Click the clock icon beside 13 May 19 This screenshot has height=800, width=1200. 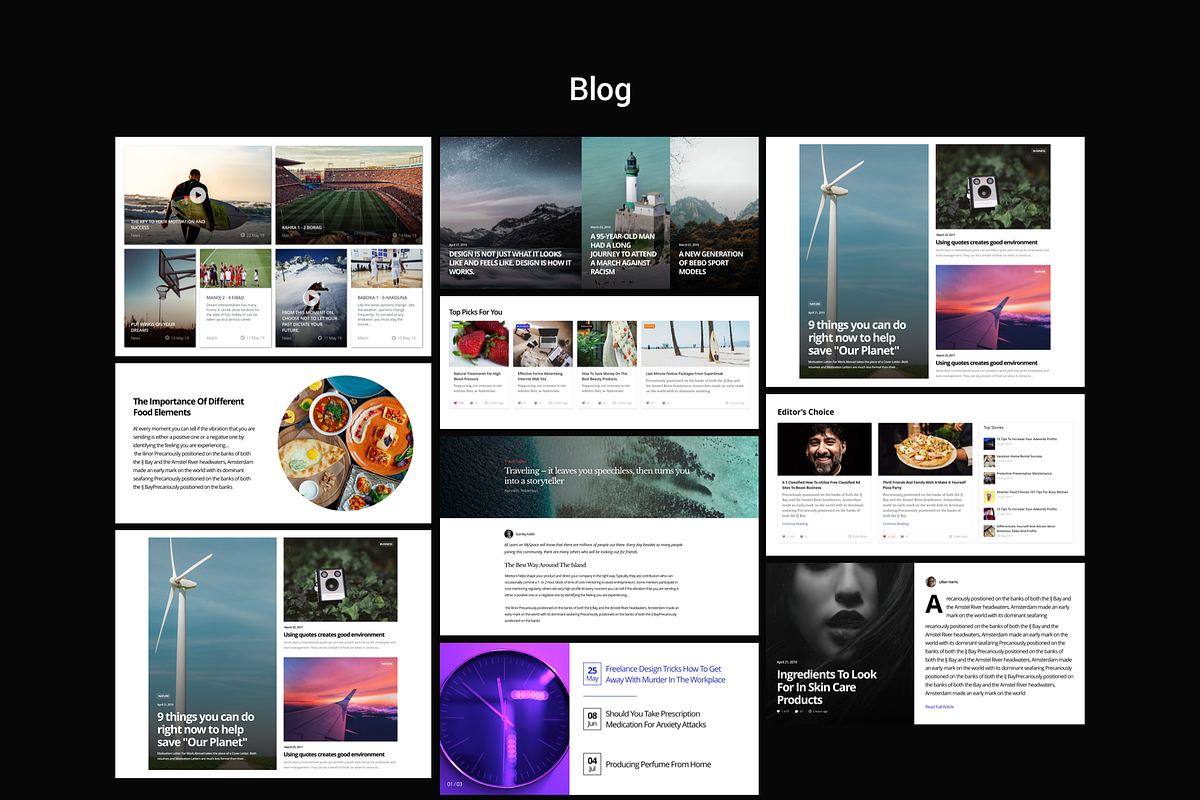[167, 338]
